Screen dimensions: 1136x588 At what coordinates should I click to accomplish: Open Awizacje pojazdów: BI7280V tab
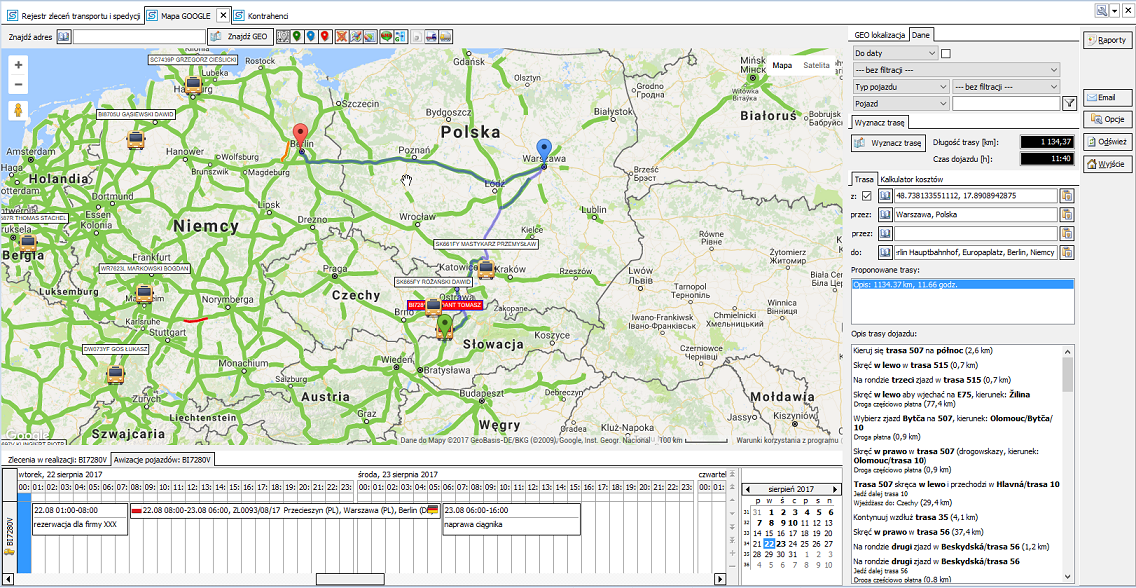click(162, 459)
